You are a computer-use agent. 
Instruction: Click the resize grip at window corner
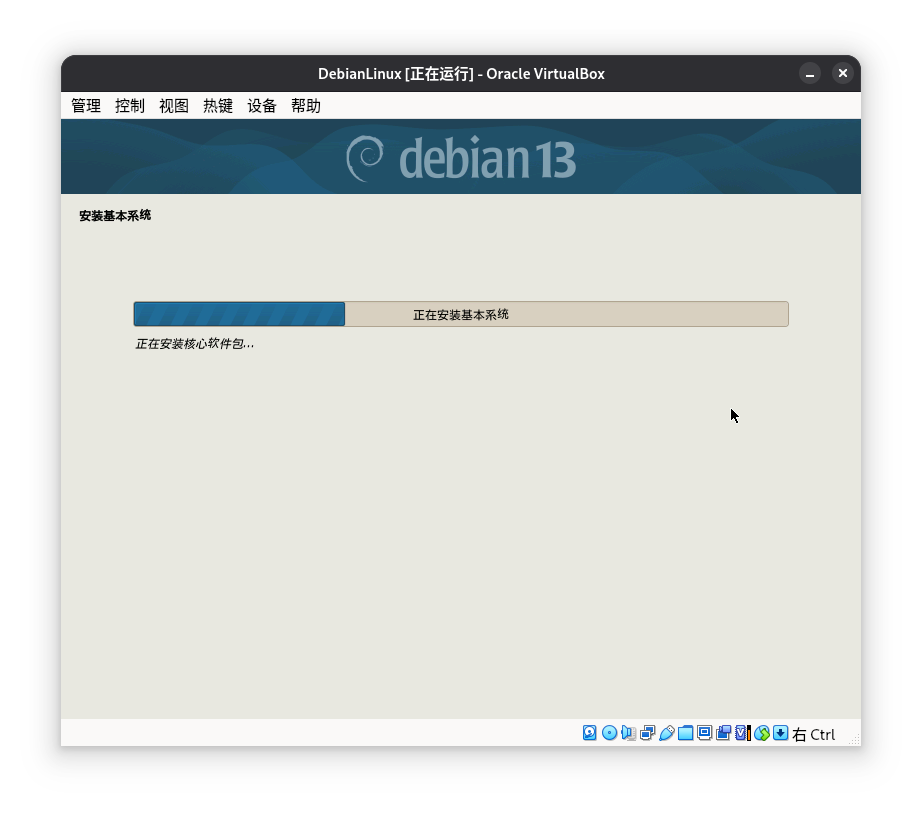tap(854, 740)
